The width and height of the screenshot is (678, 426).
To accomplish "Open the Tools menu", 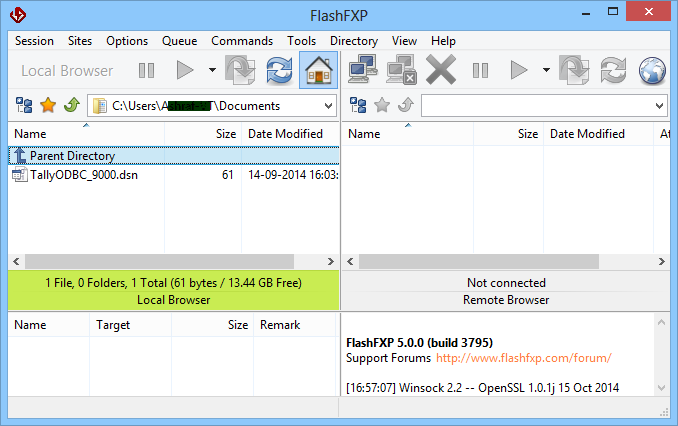I will [x=301, y=41].
